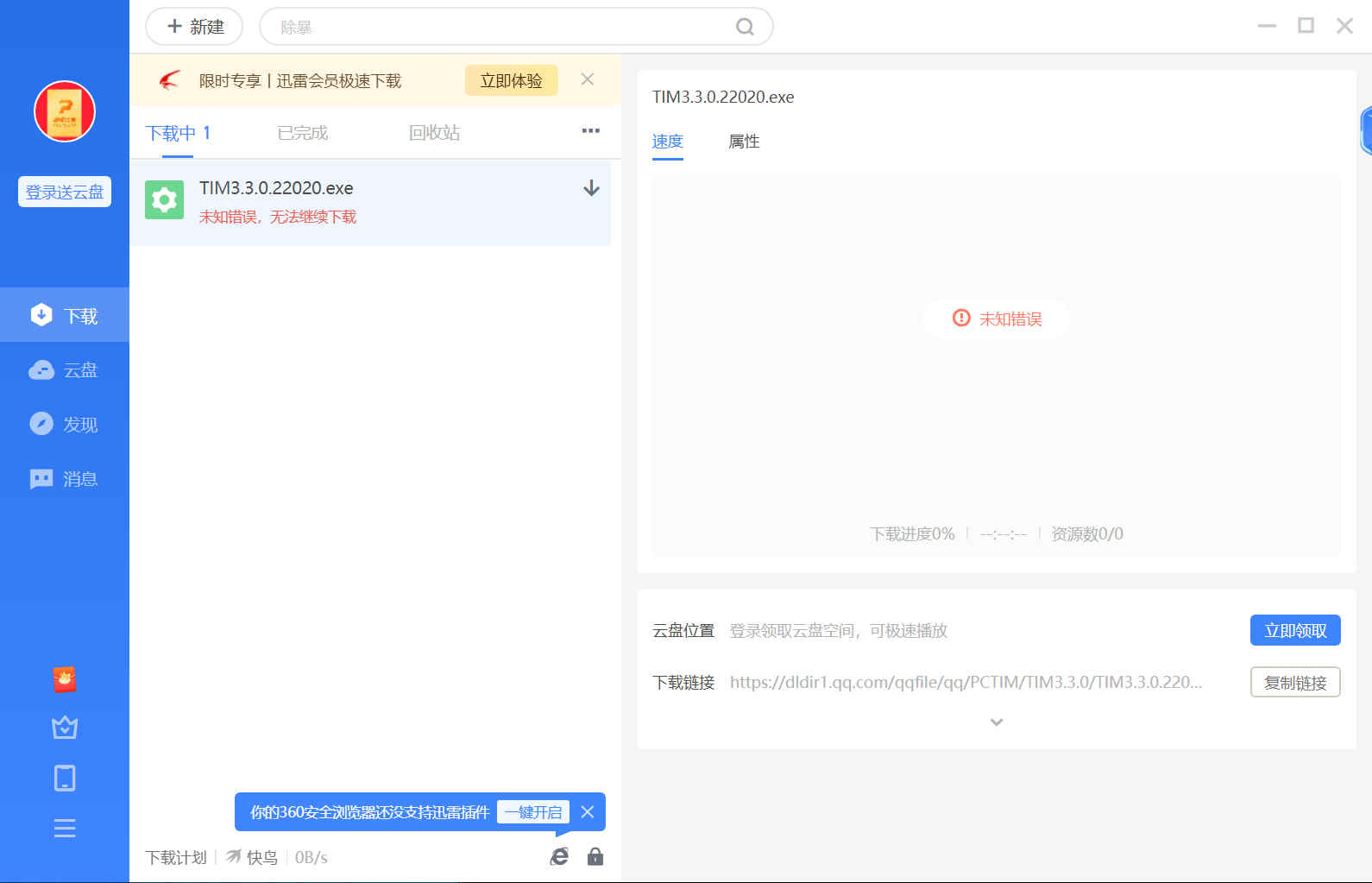The image size is (1372, 883).
Task: Open the hamburger main menu icon
Action: coord(65,829)
